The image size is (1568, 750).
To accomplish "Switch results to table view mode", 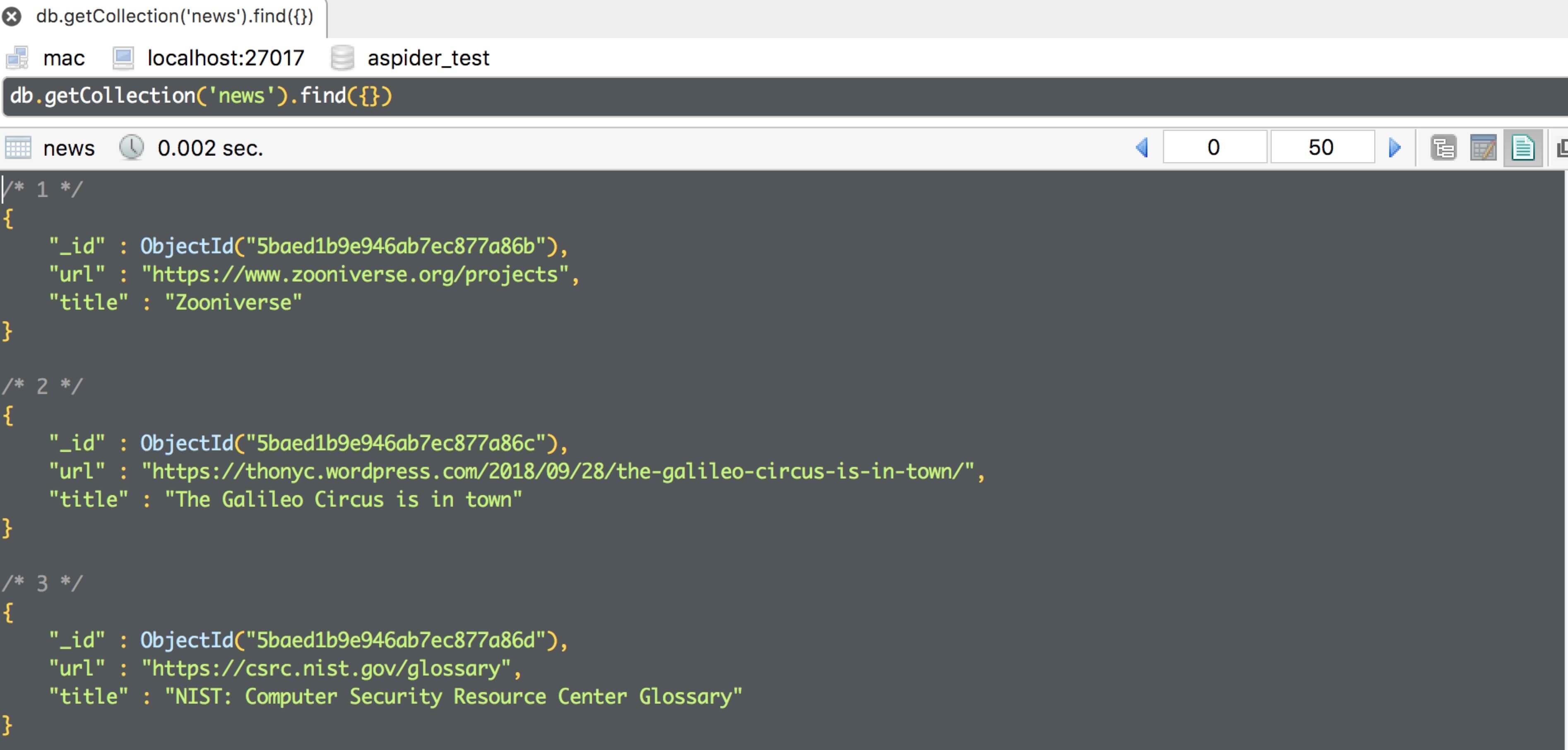I will (x=1483, y=148).
